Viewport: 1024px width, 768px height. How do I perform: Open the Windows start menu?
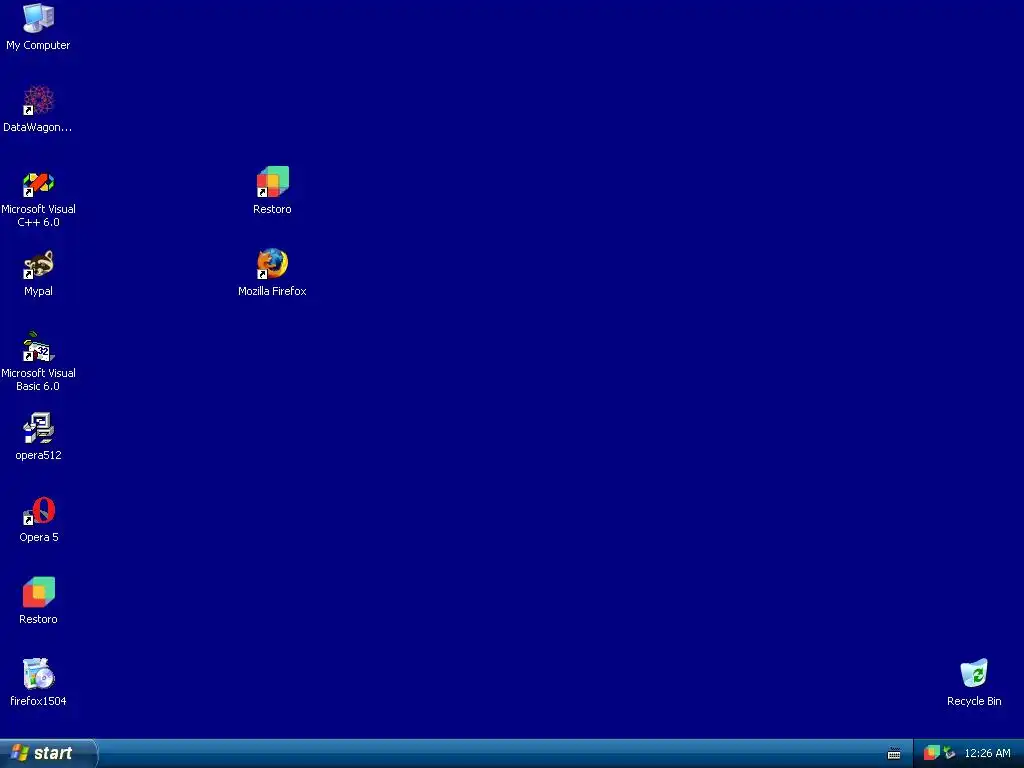[48, 753]
